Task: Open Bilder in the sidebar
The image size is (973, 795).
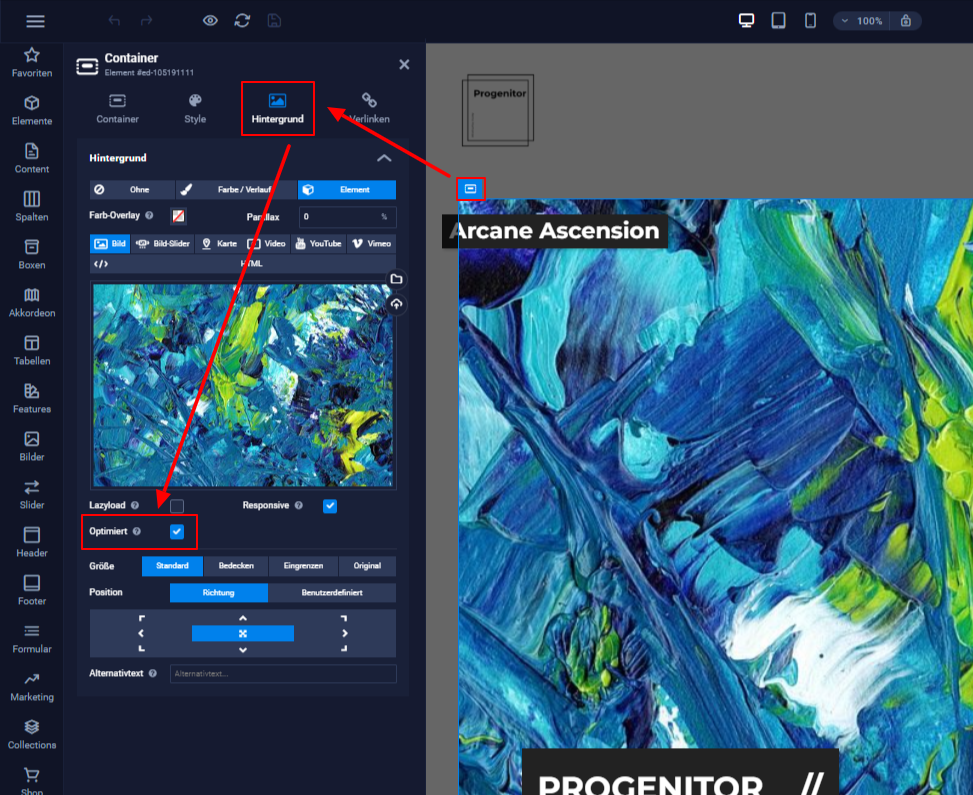Action: pos(32,447)
